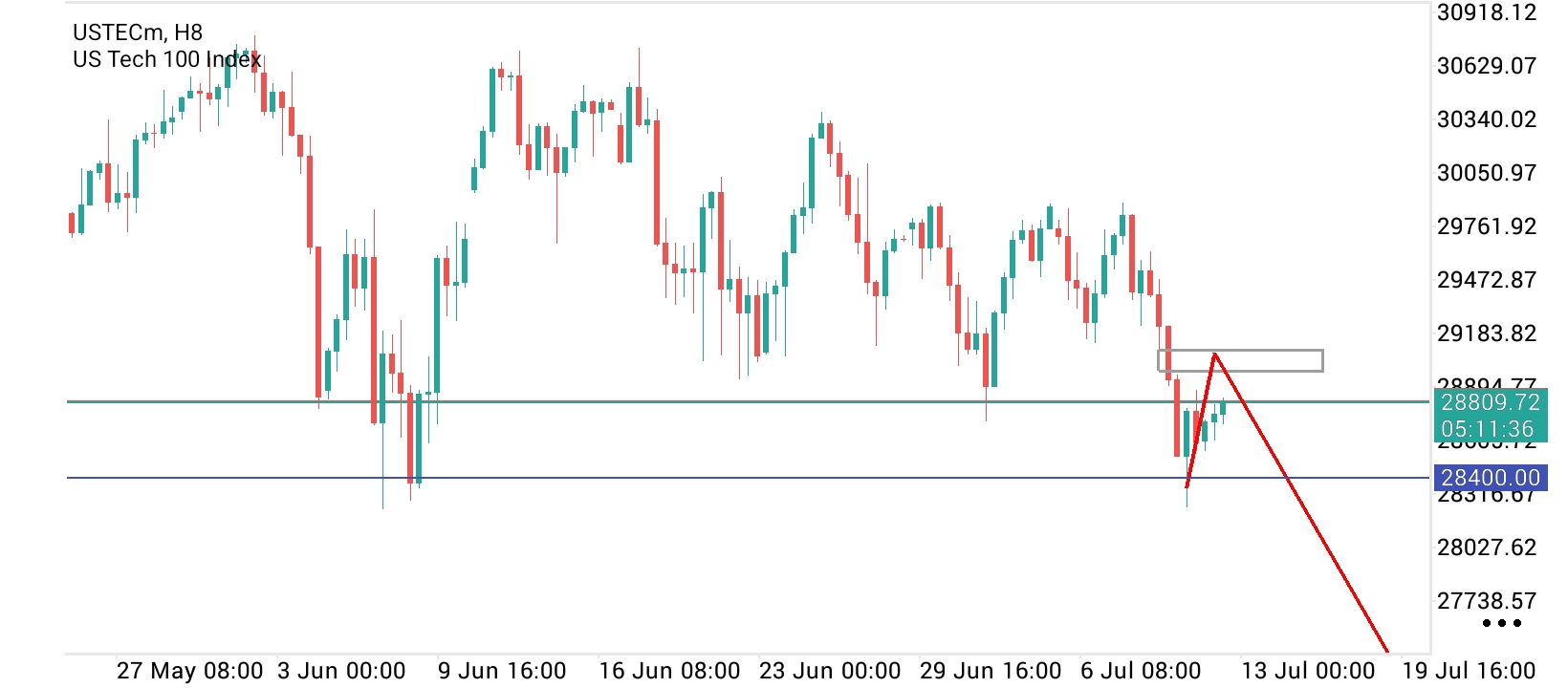1568x688 pixels.
Task: Select the long descending red trendline
Action: (1300, 504)
